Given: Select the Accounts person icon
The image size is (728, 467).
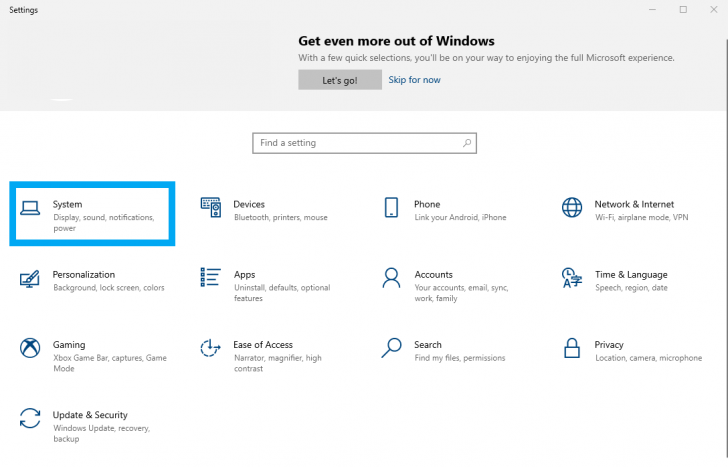Looking at the screenshot, I should 391,277.
